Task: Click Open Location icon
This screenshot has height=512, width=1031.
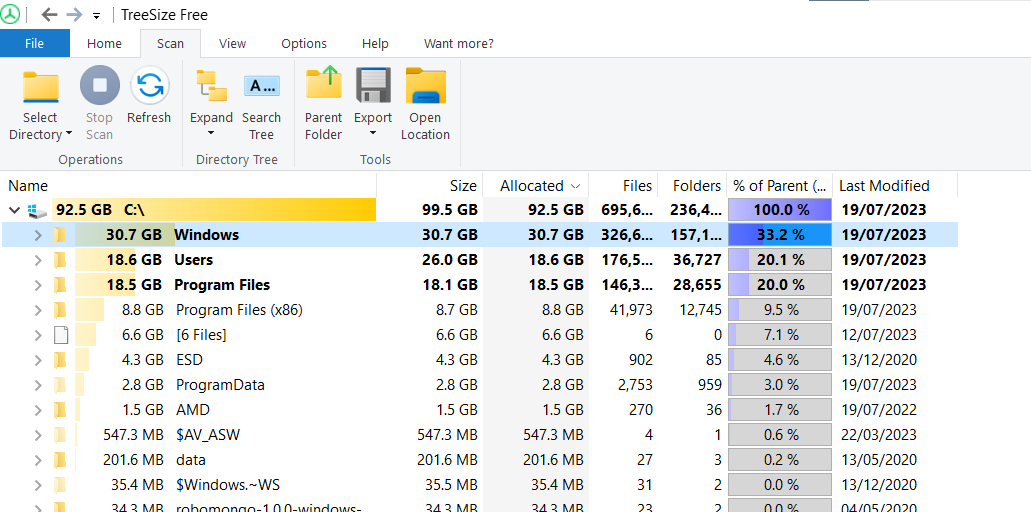Action: click(425, 85)
